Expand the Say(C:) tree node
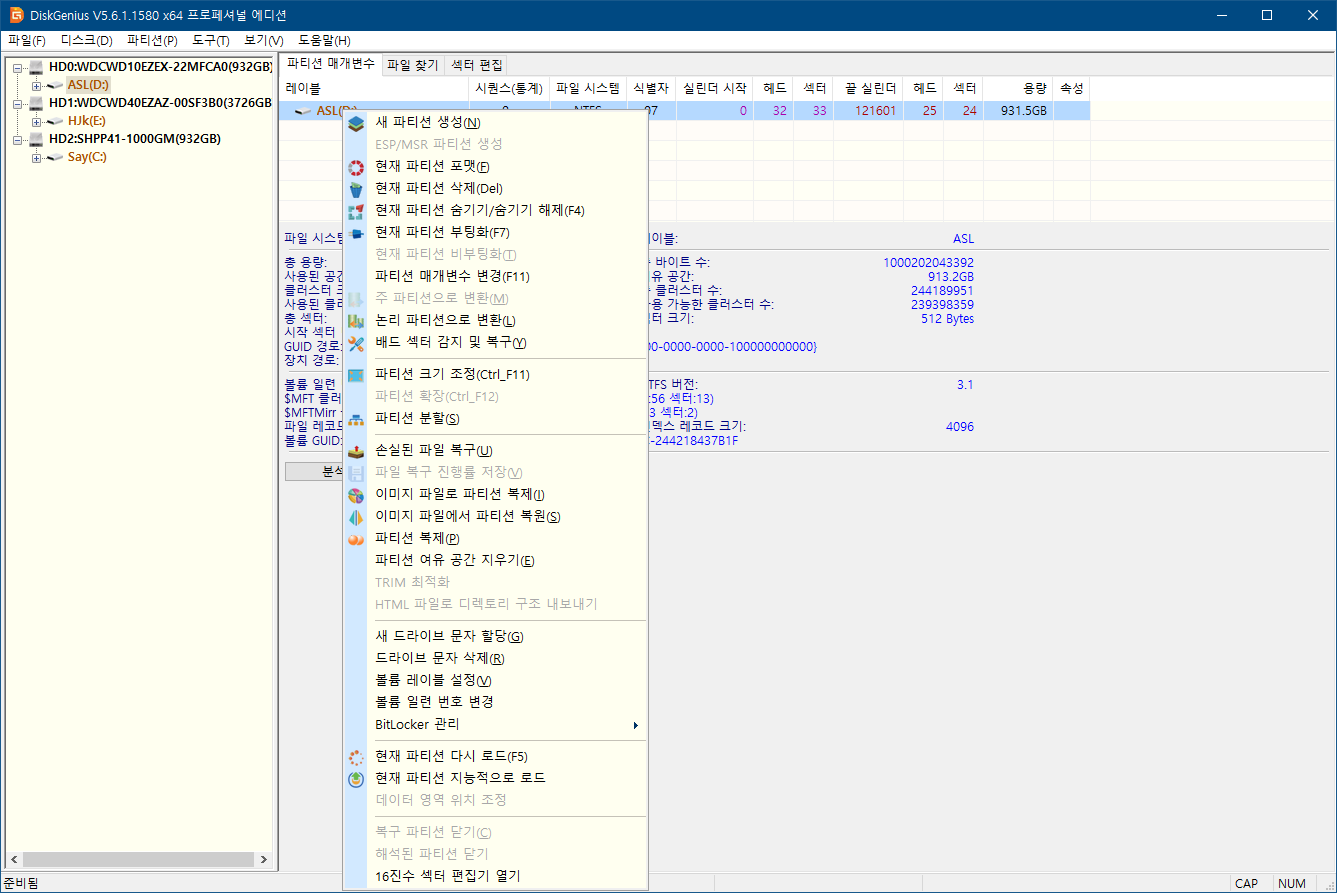The width and height of the screenshot is (1337, 893). [x=36, y=157]
